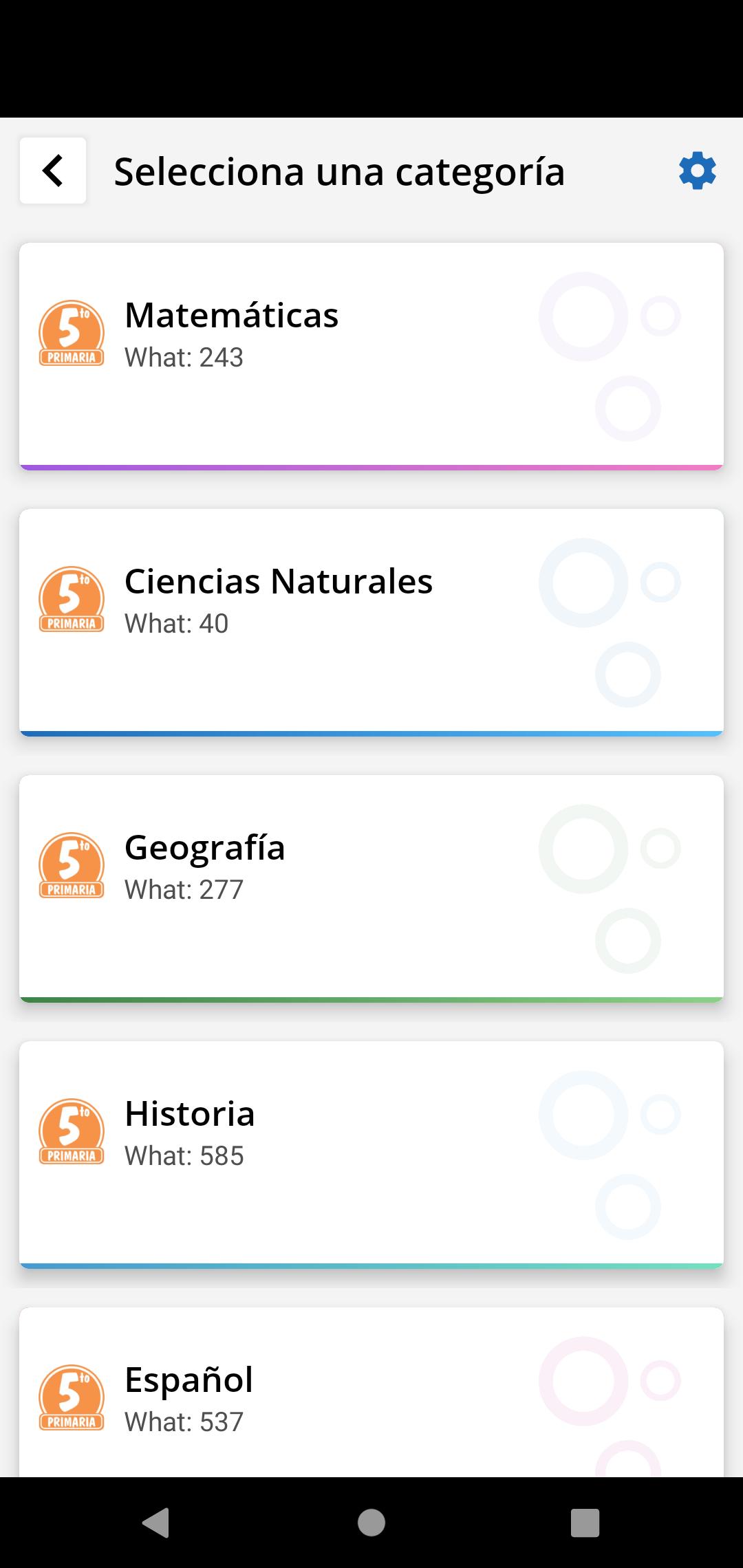Open the Español category
This screenshot has width=743, height=1568.
(189, 1380)
